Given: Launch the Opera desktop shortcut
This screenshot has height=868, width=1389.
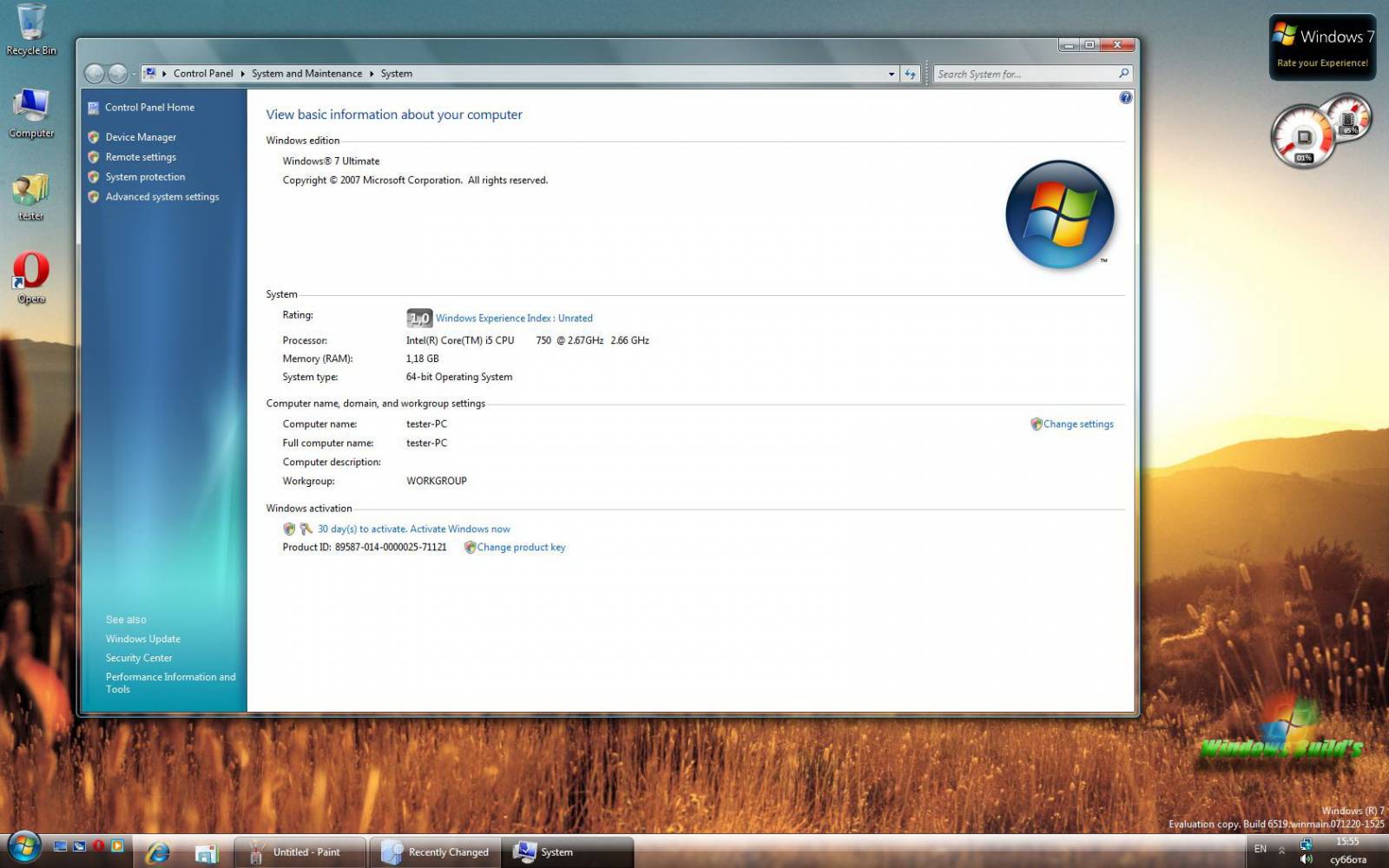Looking at the screenshot, I should [x=31, y=278].
